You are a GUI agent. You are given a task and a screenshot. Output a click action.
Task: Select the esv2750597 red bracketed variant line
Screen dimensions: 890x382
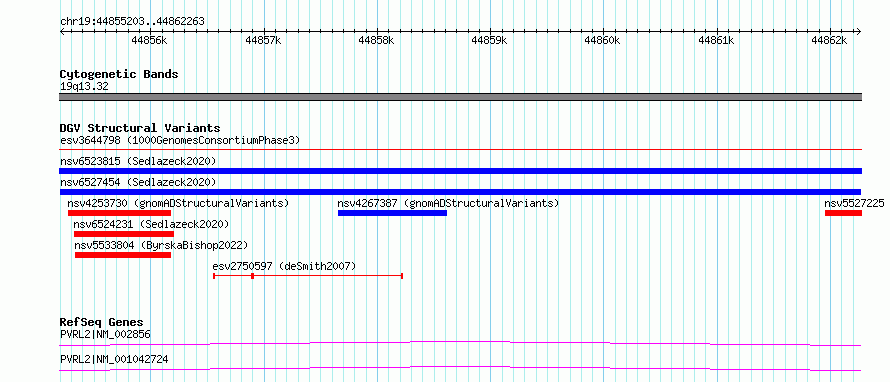(308, 276)
